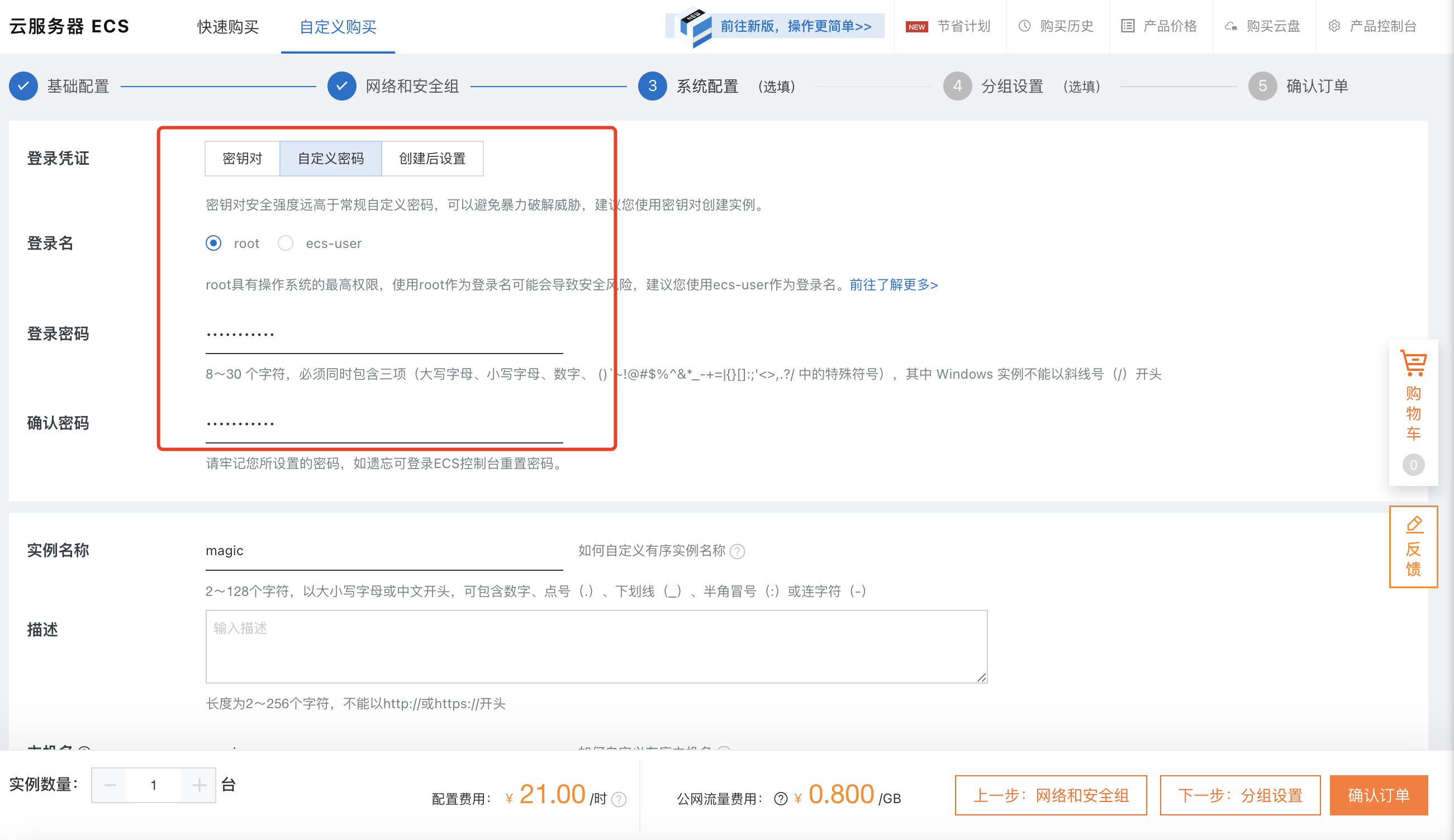Viewport: 1454px width, 840px height.
Task: Switch to the 快速购买 tab
Action: click(227, 26)
